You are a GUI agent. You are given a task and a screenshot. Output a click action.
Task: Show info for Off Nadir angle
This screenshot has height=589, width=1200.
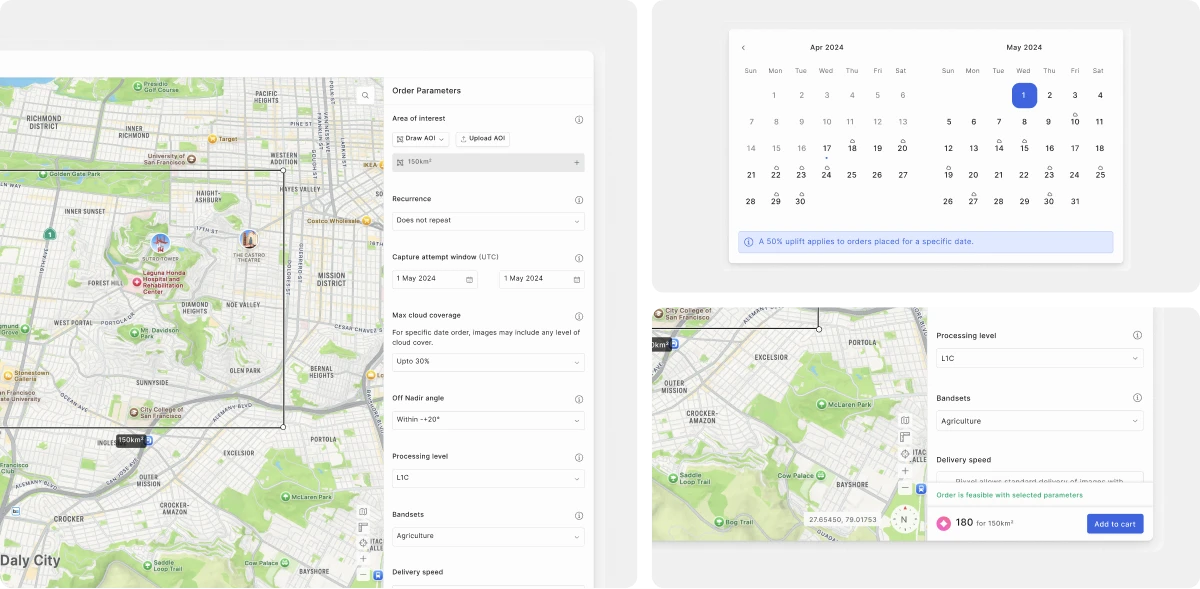[x=579, y=398]
